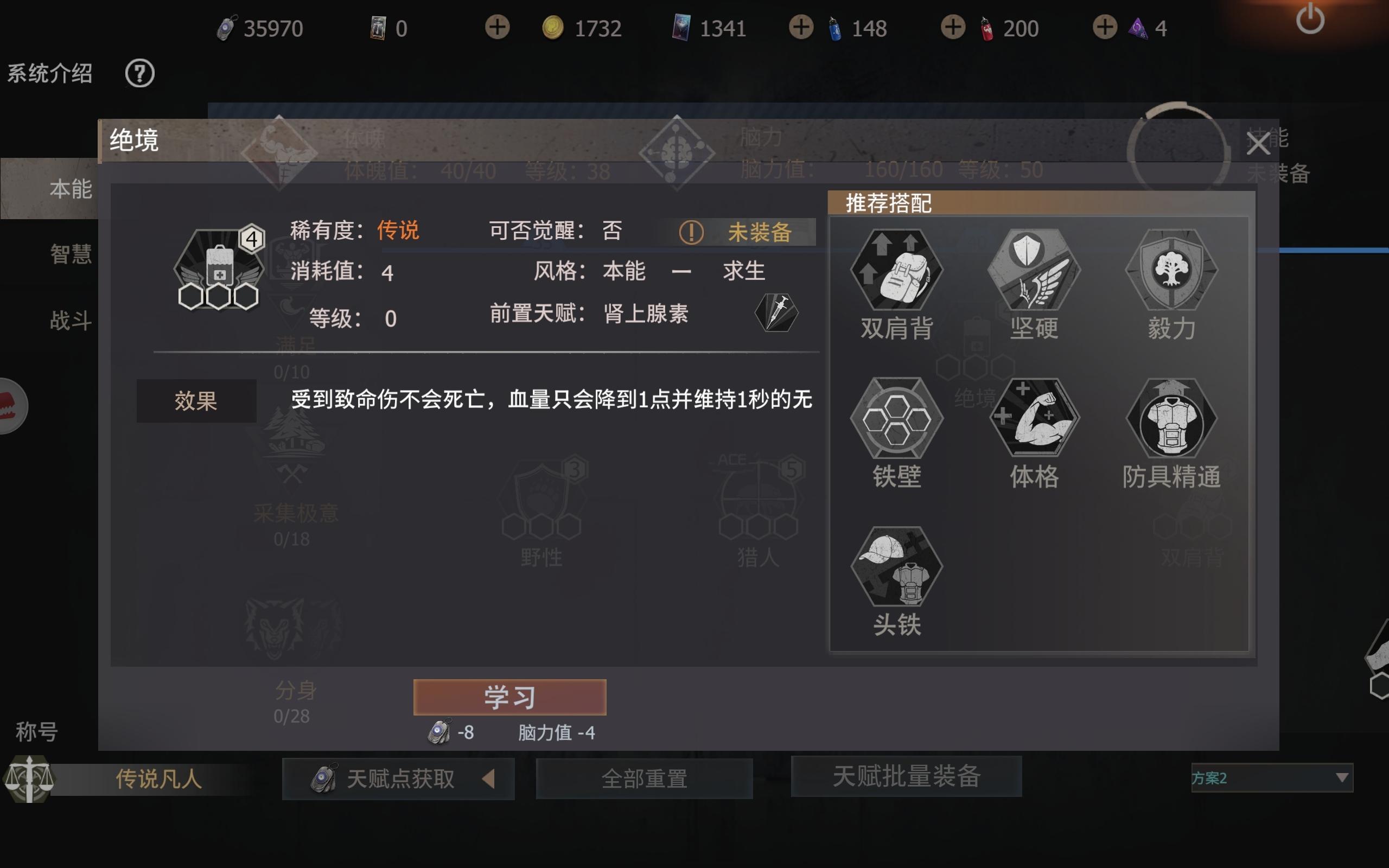Expand the 方案2 scheme dropdown
The image size is (1389, 868).
pyautogui.click(x=1272, y=778)
